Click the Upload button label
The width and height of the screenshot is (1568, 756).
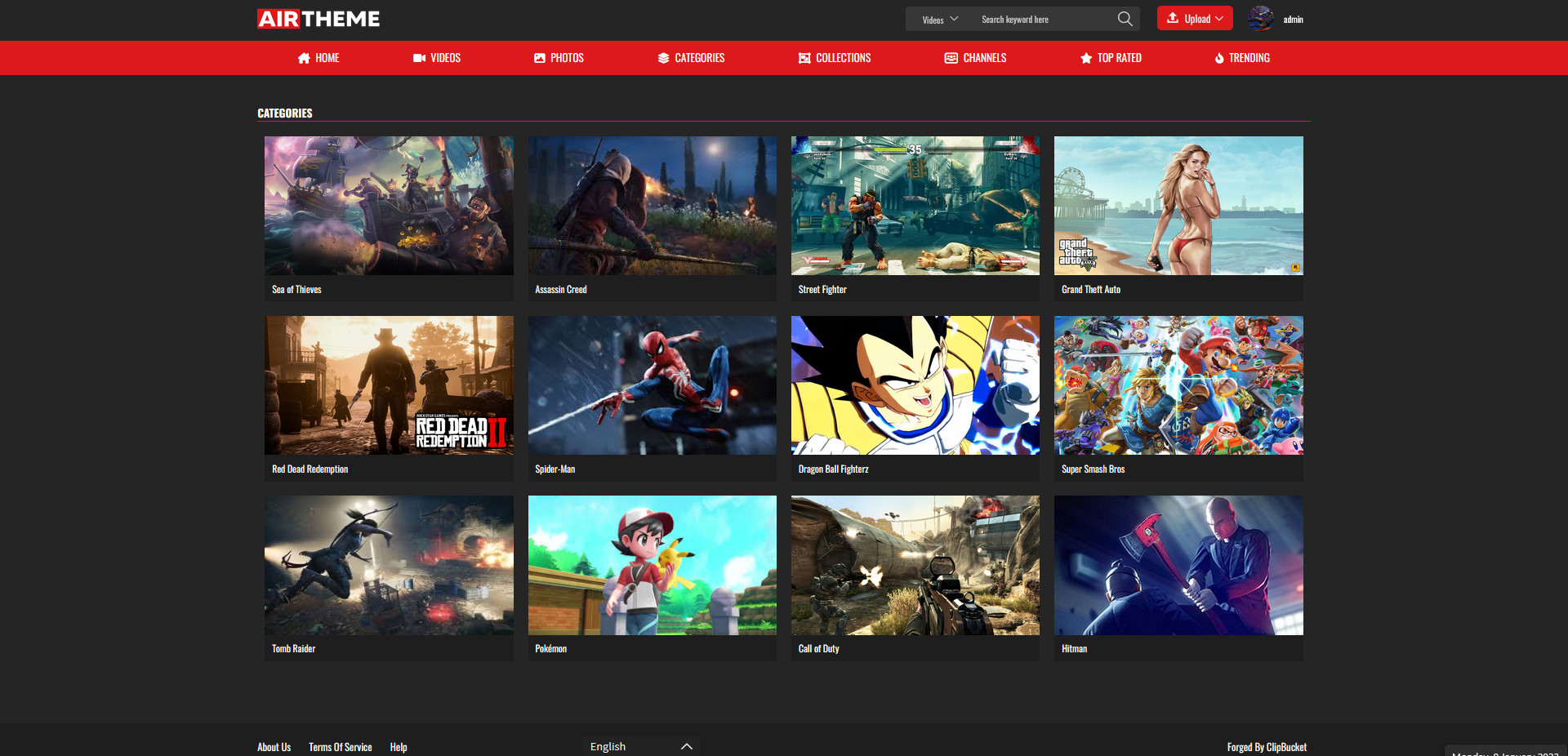click(x=1197, y=19)
